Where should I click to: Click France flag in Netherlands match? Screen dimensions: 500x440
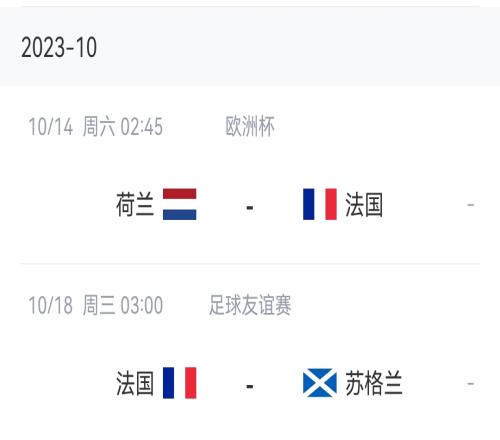click(x=320, y=204)
